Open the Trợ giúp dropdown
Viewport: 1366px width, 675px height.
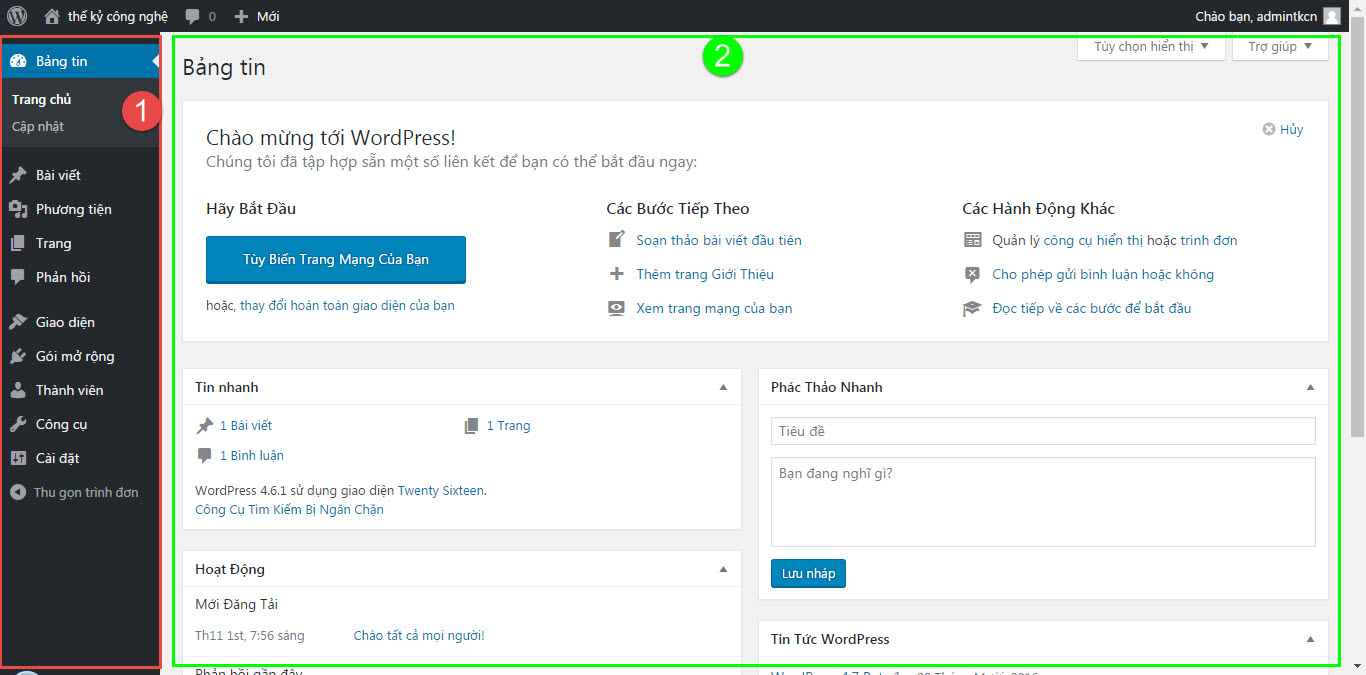(x=1279, y=46)
